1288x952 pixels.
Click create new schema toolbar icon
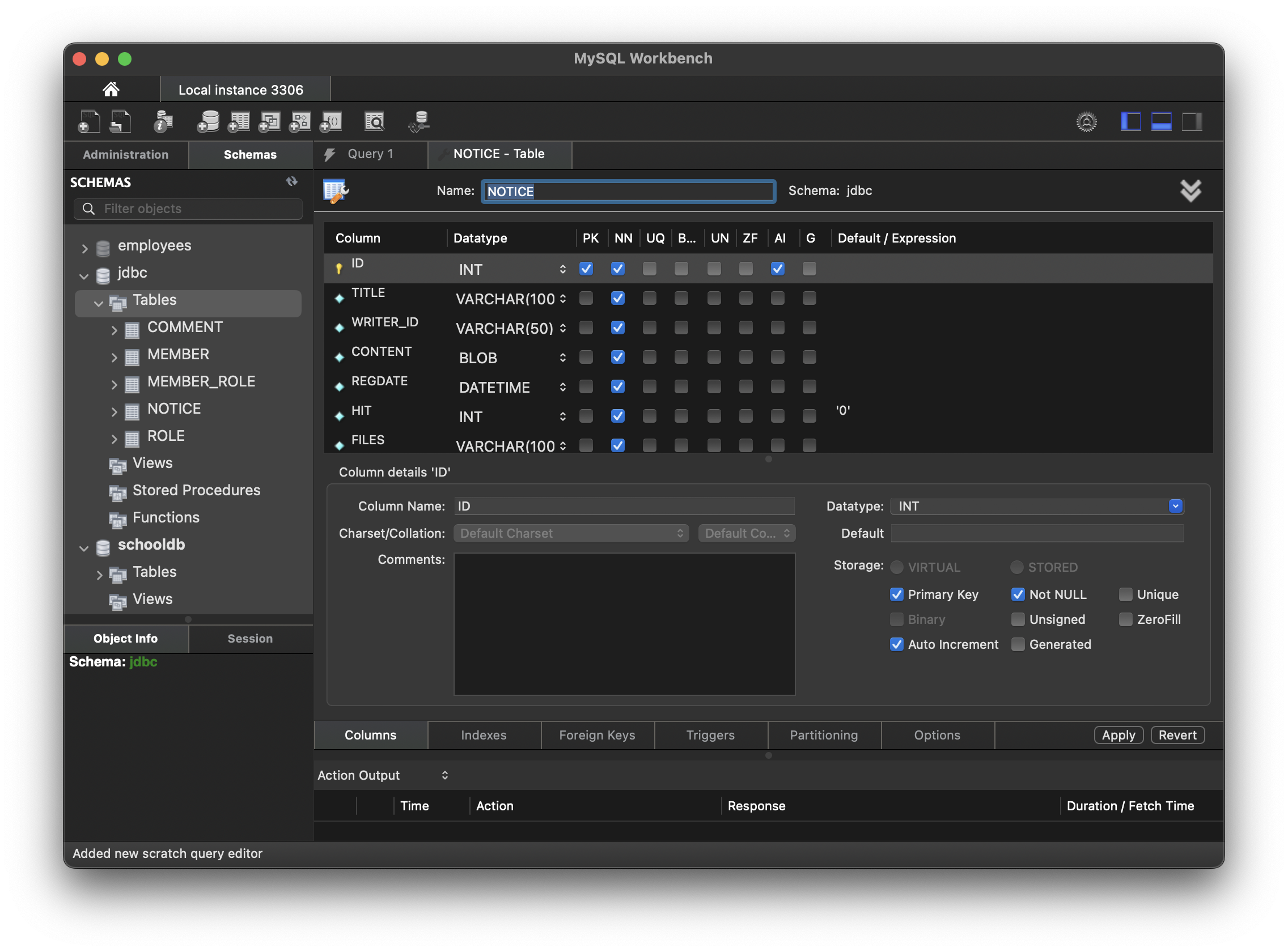pos(207,122)
